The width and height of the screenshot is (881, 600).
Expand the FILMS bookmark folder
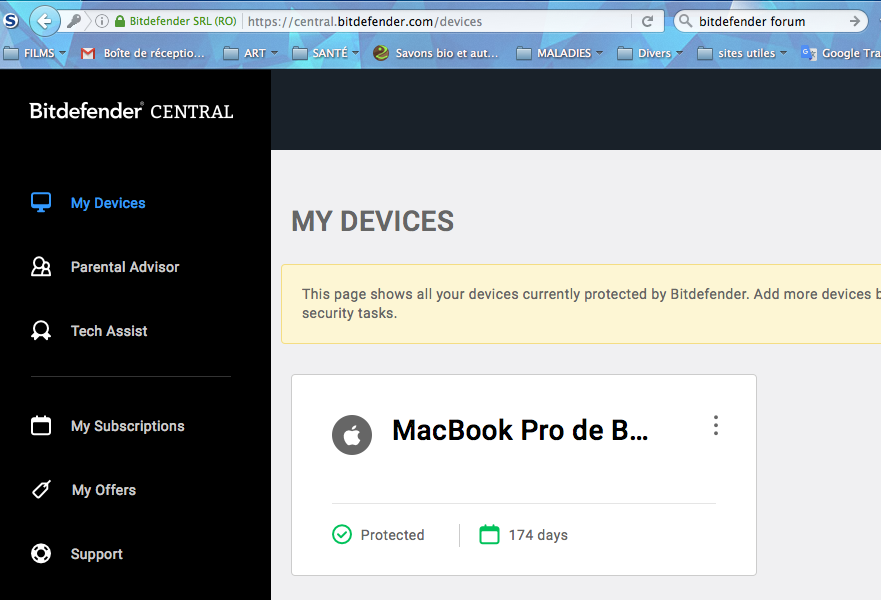(35, 53)
